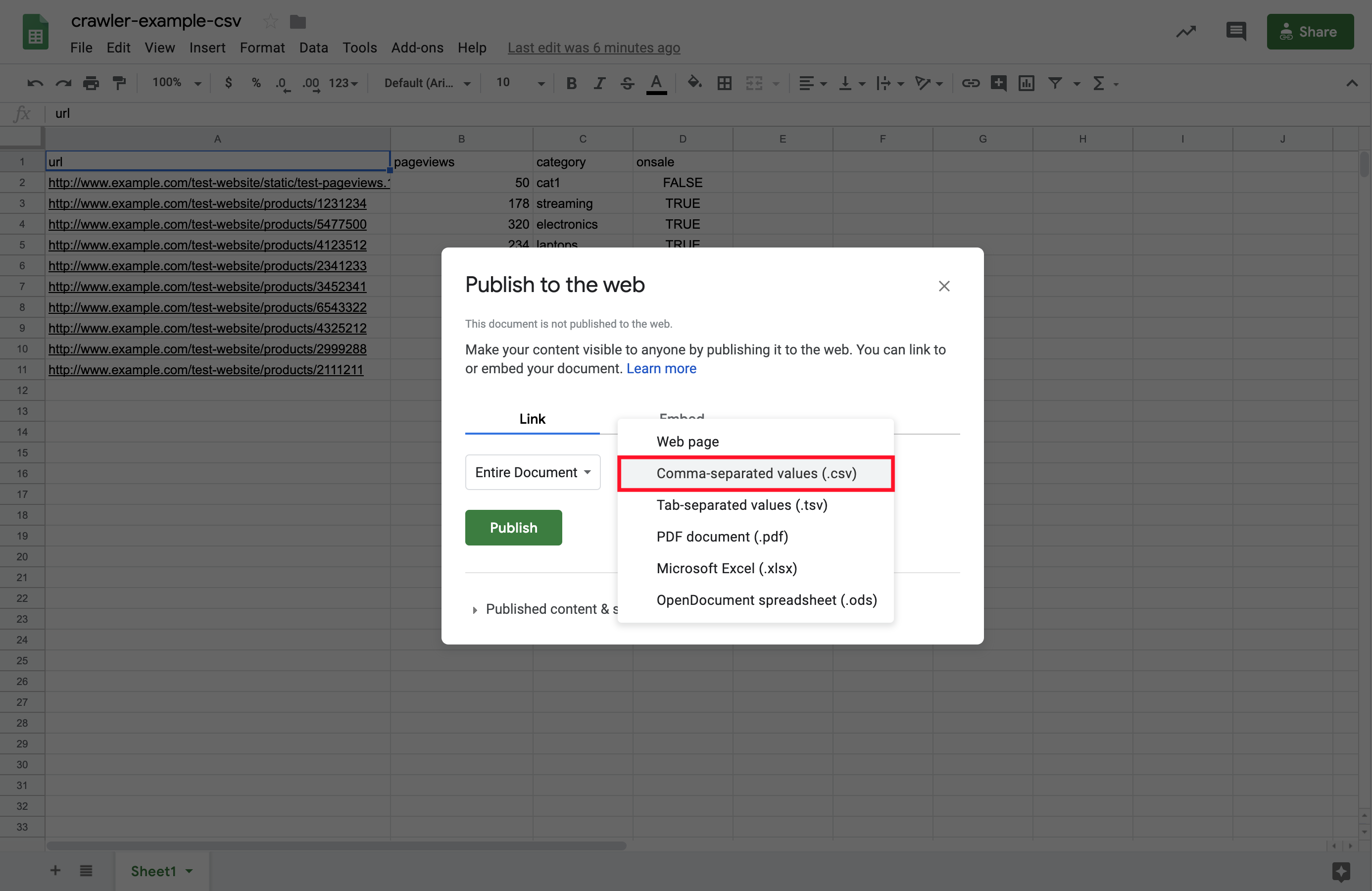Click the Publish button
This screenshot has width=1372, height=891.
coord(513,526)
